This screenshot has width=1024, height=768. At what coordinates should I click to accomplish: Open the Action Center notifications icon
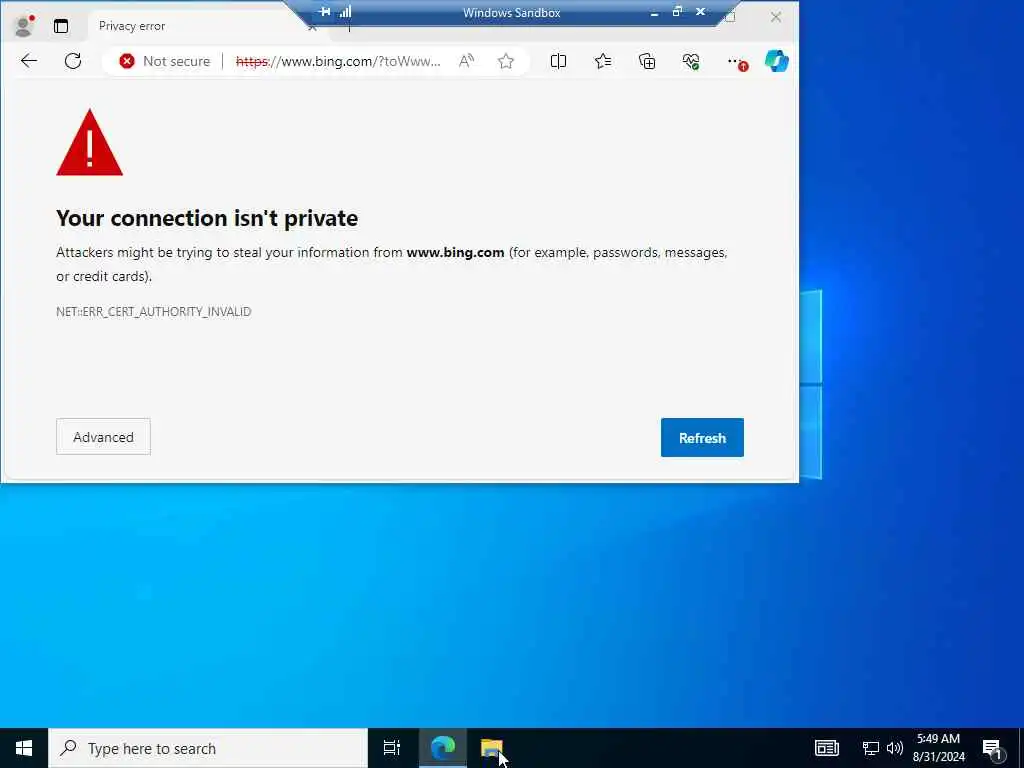pyautogui.click(x=993, y=749)
